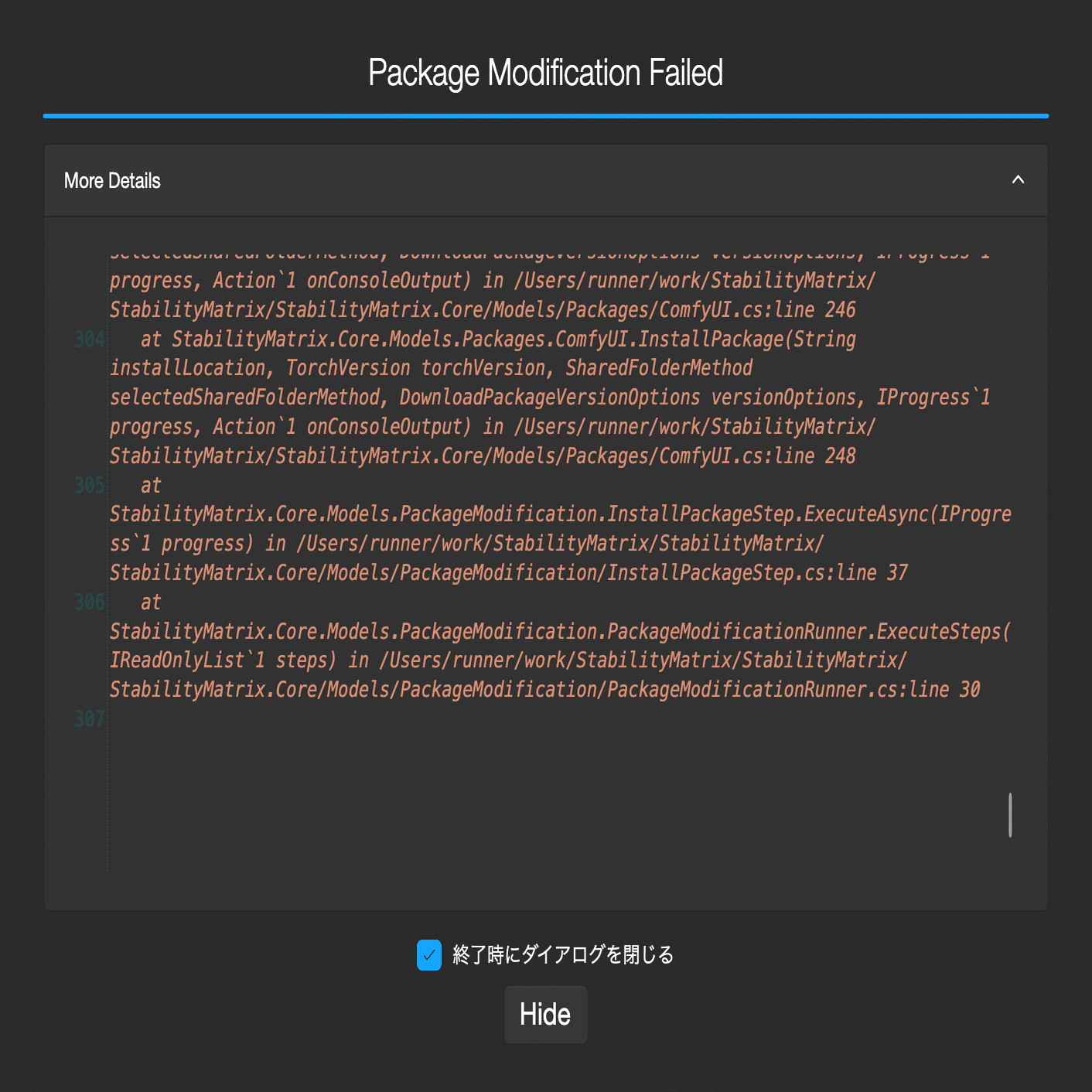This screenshot has height=1092, width=1092.
Task: Select line number 305 in gutter
Action: (x=90, y=486)
